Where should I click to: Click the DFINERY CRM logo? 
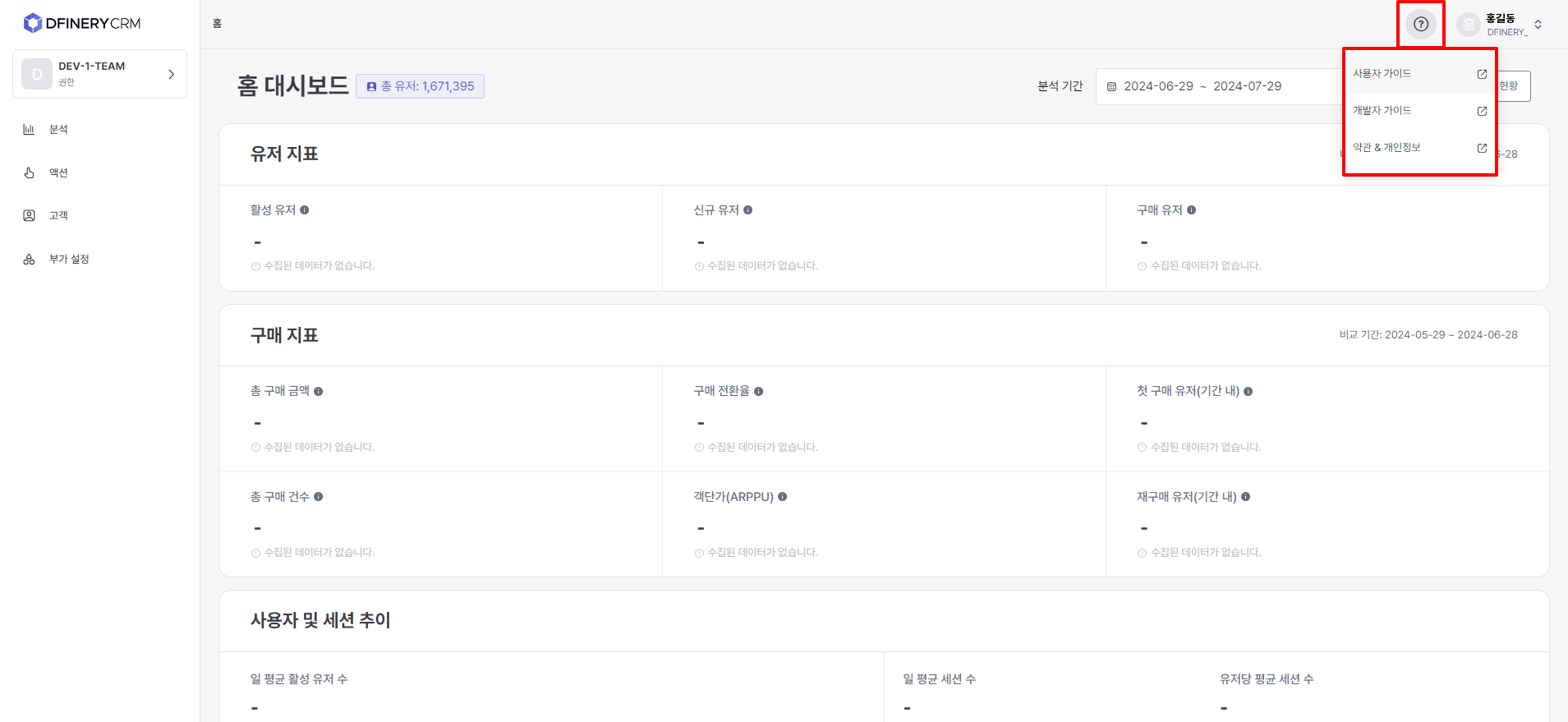point(82,23)
